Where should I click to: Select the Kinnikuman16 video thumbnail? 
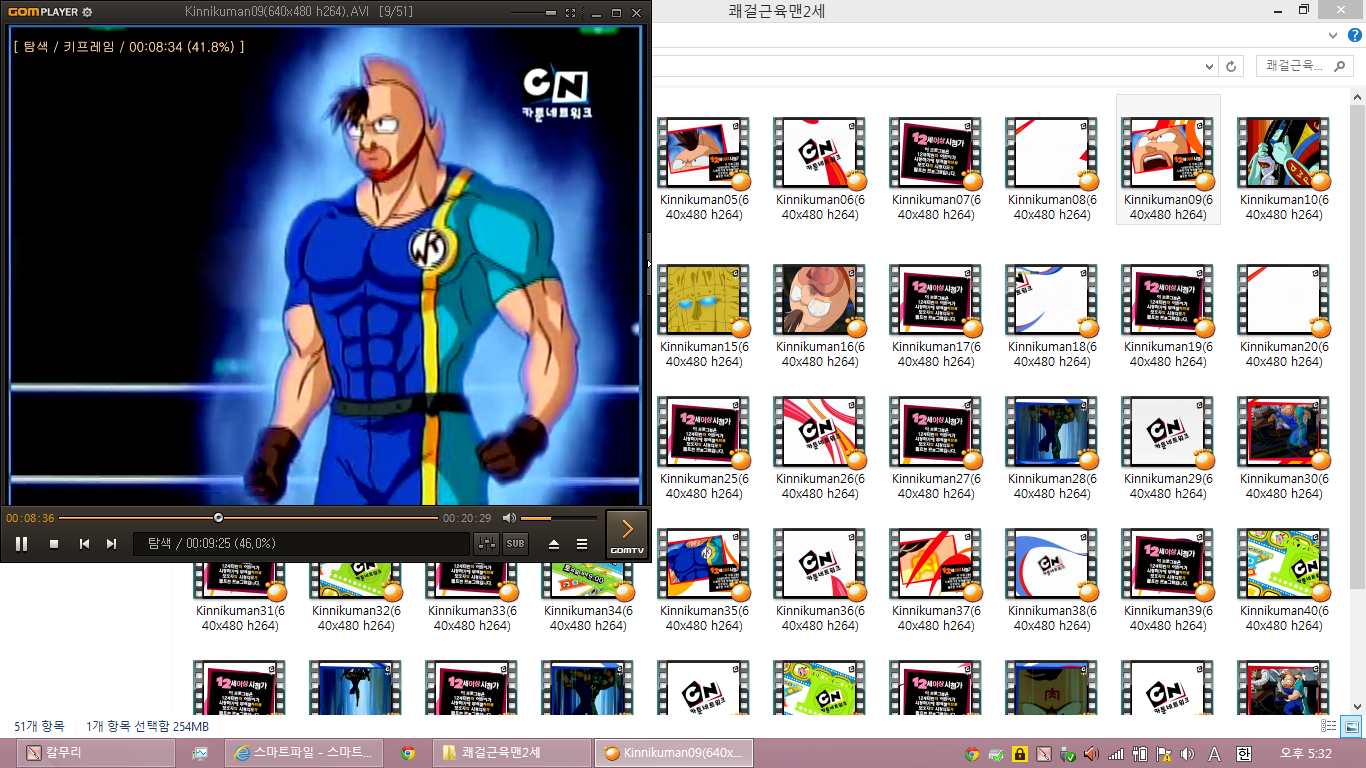coord(819,300)
